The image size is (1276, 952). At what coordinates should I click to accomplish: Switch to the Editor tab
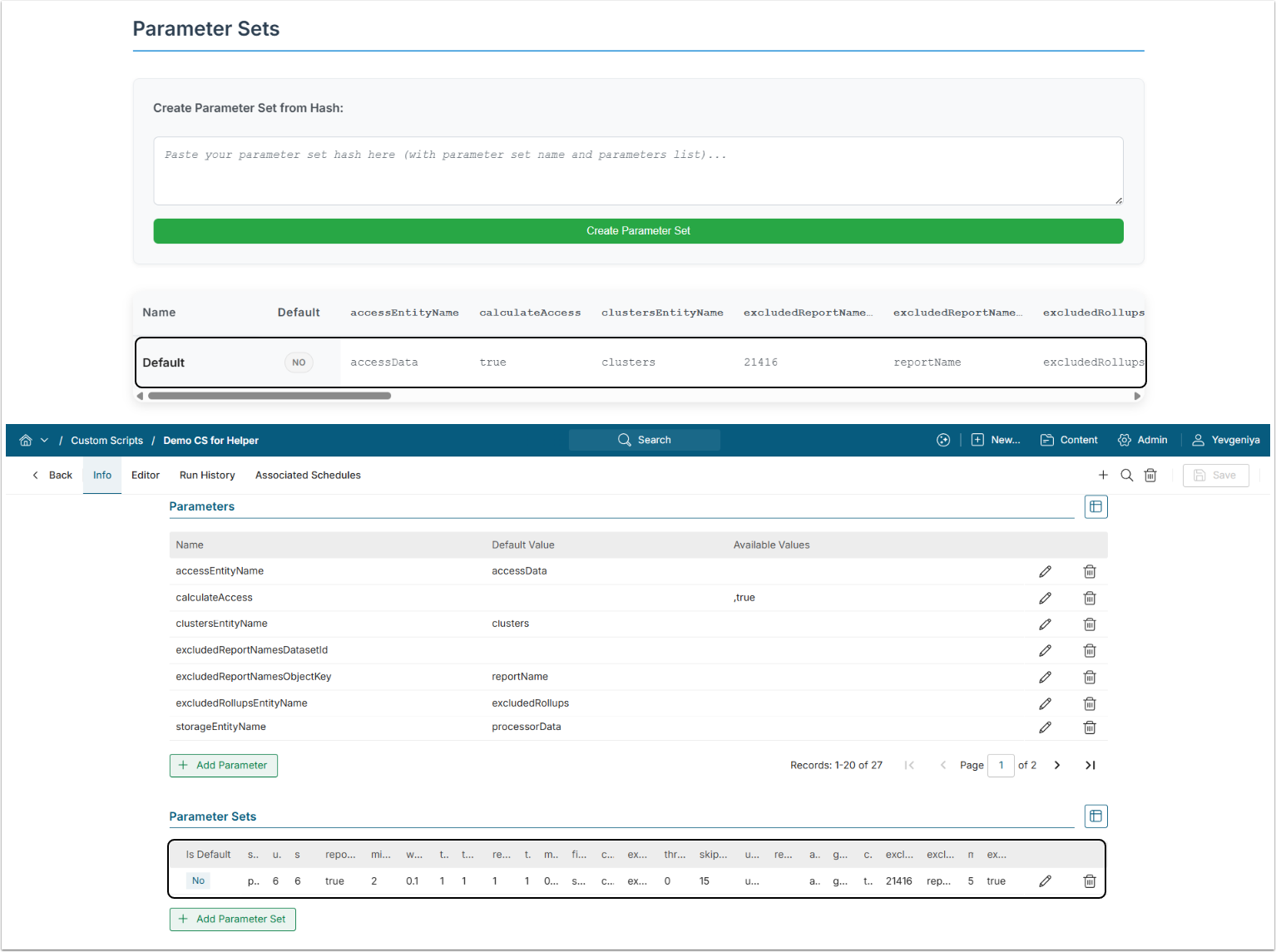[146, 476]
